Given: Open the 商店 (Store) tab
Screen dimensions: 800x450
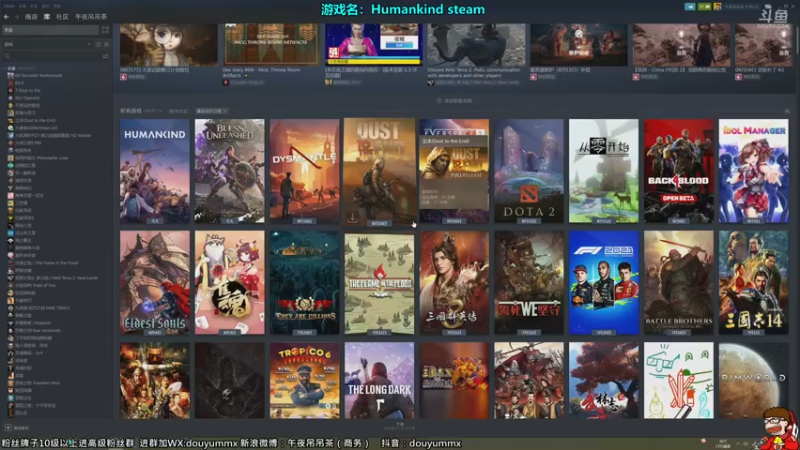Looking at the screenshot, I should click(x=31, y=17).
